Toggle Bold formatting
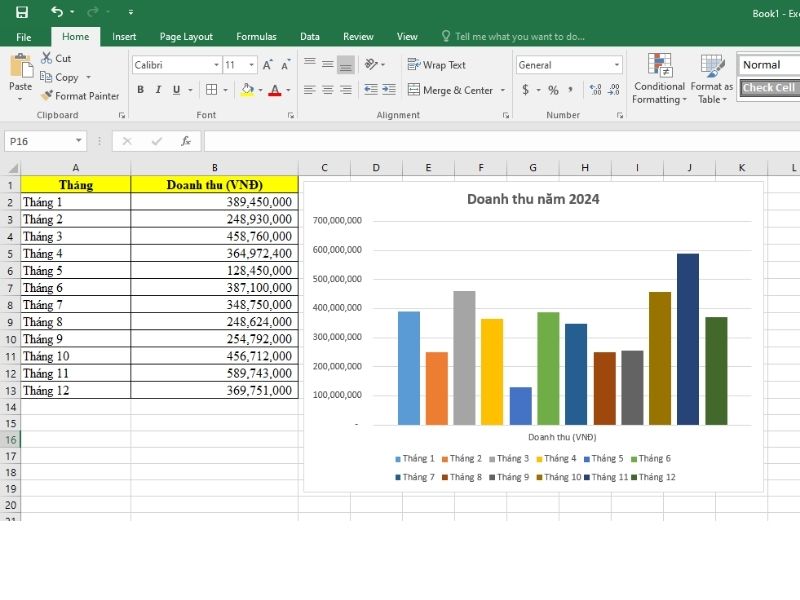The width and height of the screenshot is (800, 600). click(141, 90)
